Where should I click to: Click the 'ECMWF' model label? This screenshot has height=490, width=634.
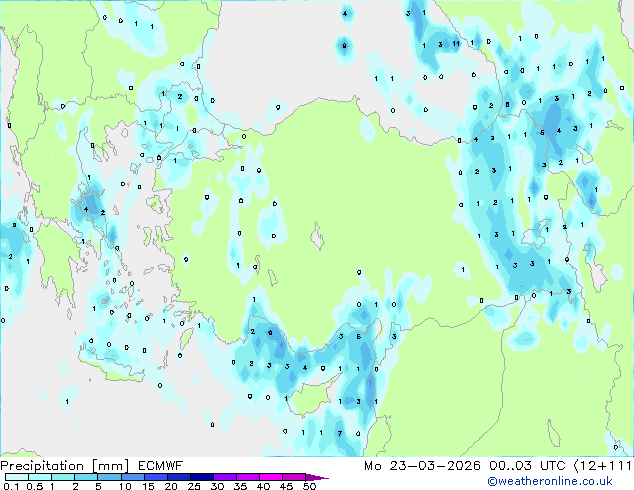(x=161, y=466)
